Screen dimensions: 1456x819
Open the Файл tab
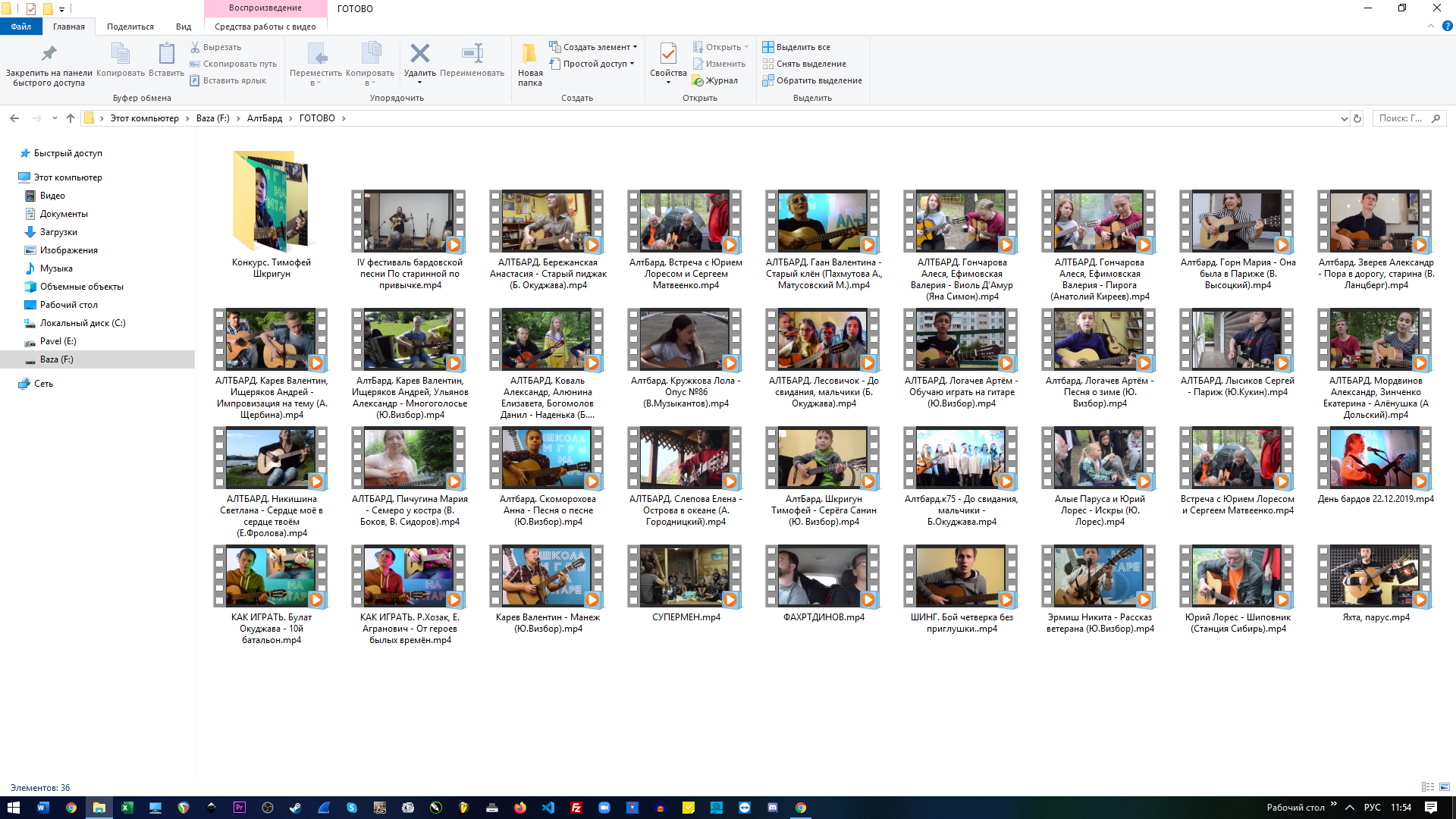click(21, 27)
